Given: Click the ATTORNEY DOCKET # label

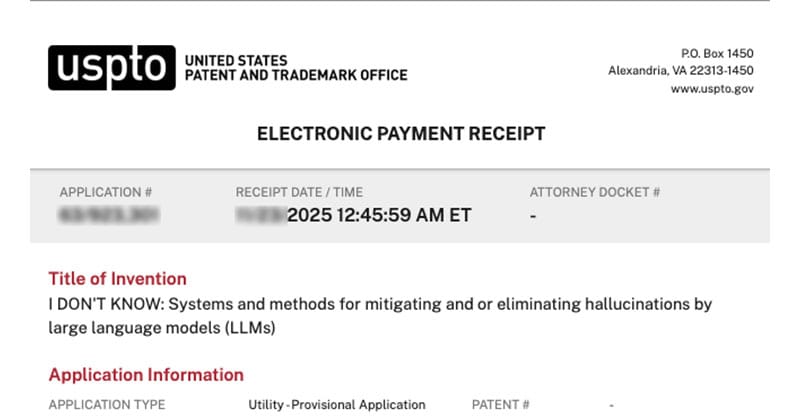Looking at the screenshot, I should (x=594, y=192).
